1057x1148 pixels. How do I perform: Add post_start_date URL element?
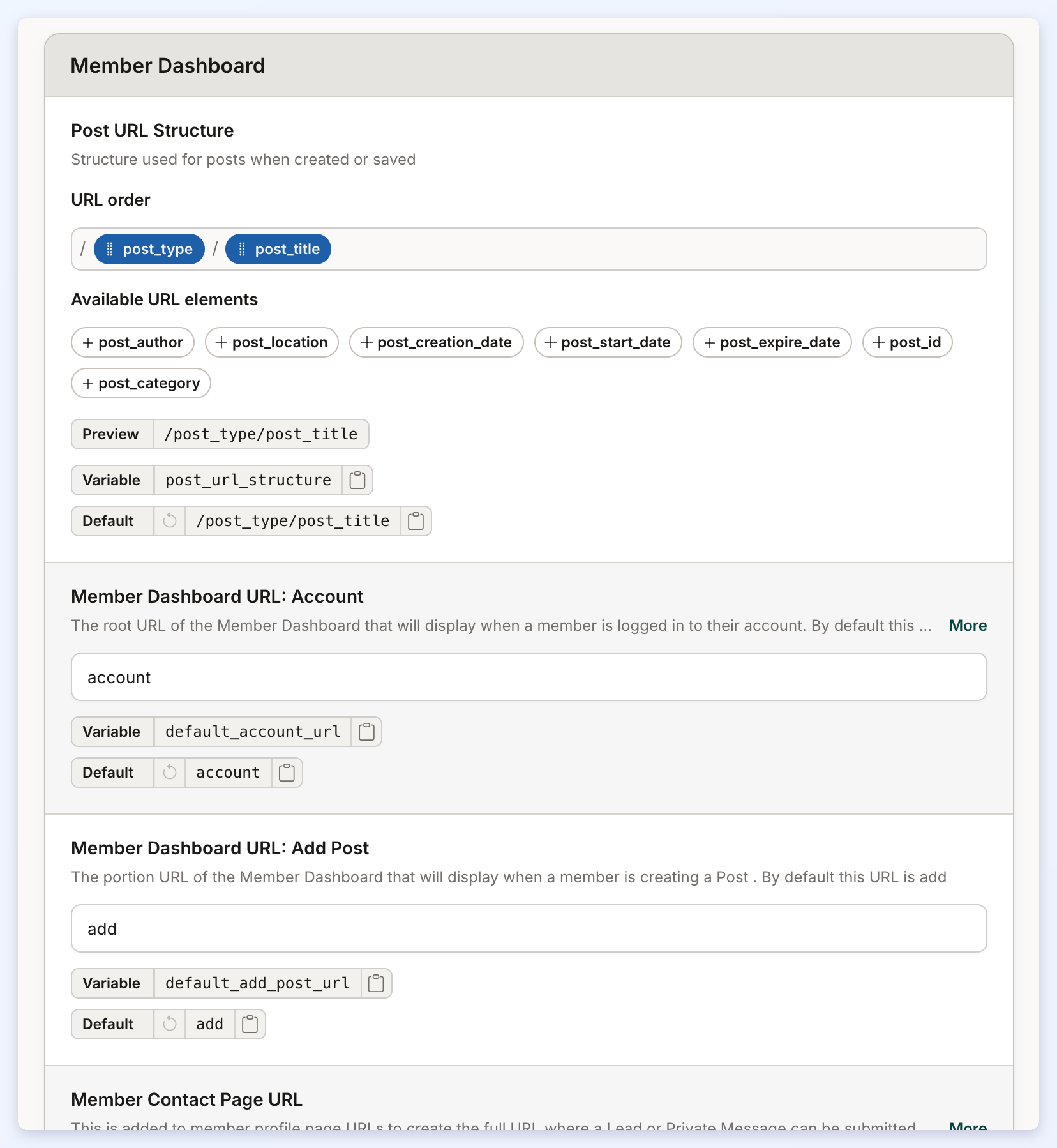coord(608,342)
